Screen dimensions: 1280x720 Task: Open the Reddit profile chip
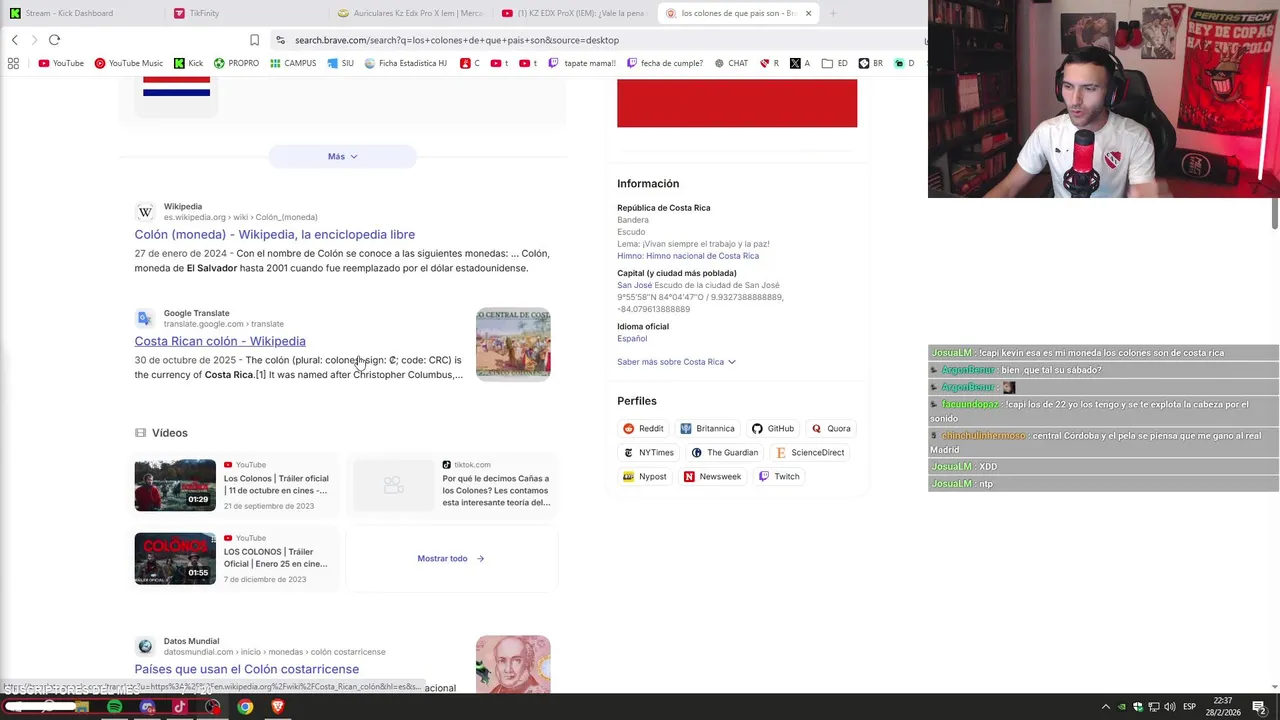click(x=643, y=428)
